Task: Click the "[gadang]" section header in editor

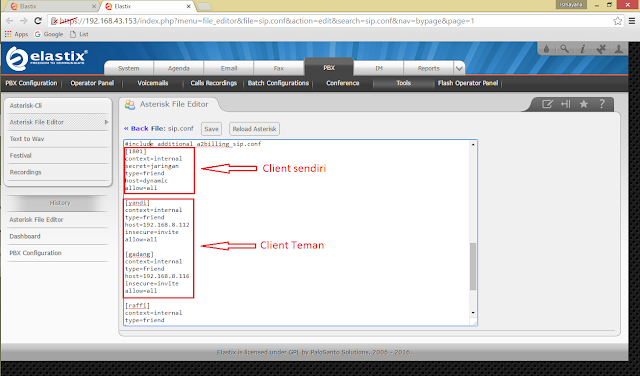Action: tap(139, 254)
